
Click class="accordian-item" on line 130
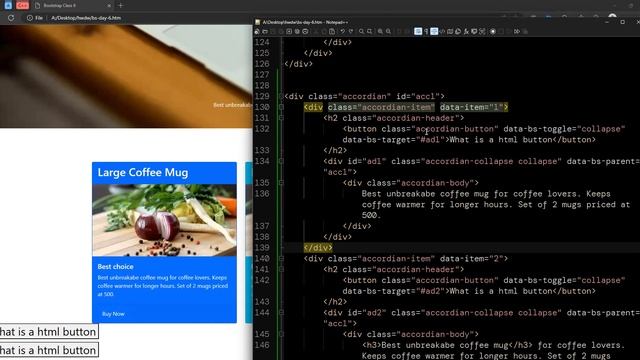[x=381, y=107]
